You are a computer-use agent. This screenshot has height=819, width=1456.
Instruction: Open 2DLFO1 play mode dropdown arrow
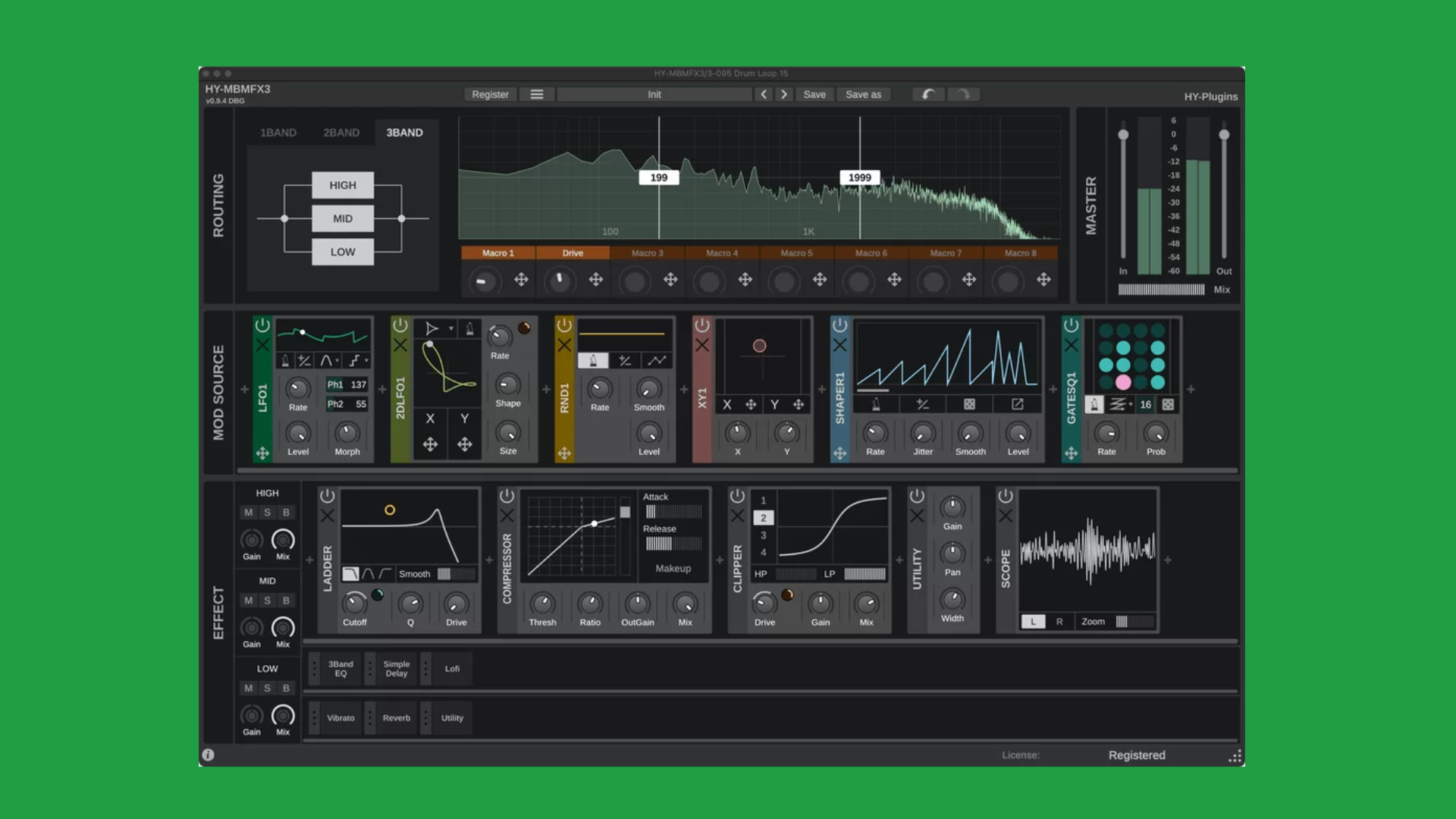[450, 329]
